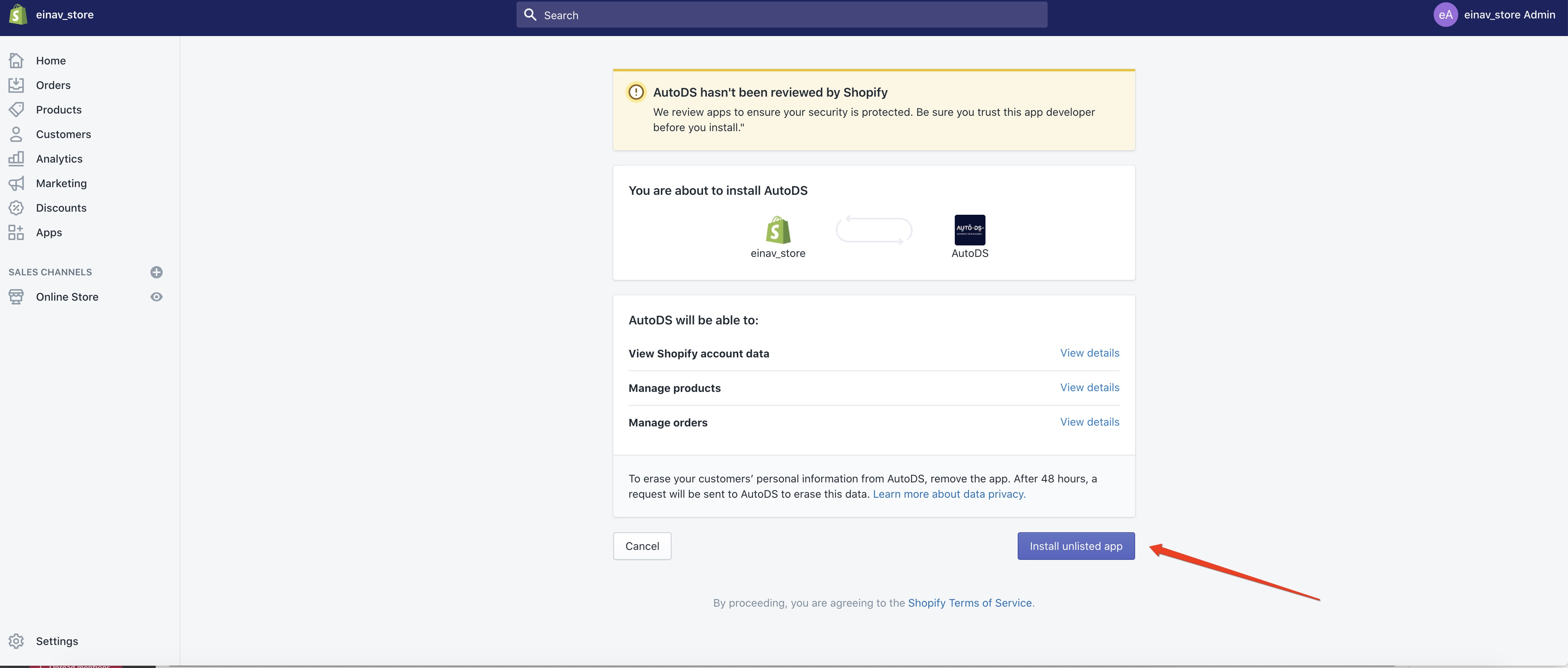The width and height of the screenshot is (1568, 668).
Task: Click the AutoDS app logo
Action: pos(970,230)
